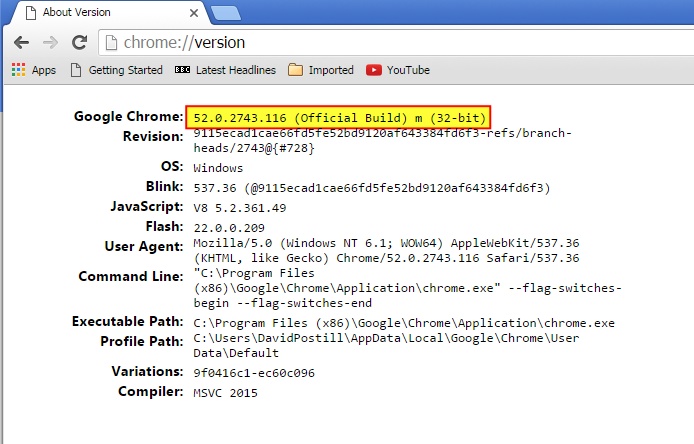Image resolution: width=694 pixels, height=444 pixels.
Task: Click Flash version 22.0.0.209
Action: (x=229, y=228)
